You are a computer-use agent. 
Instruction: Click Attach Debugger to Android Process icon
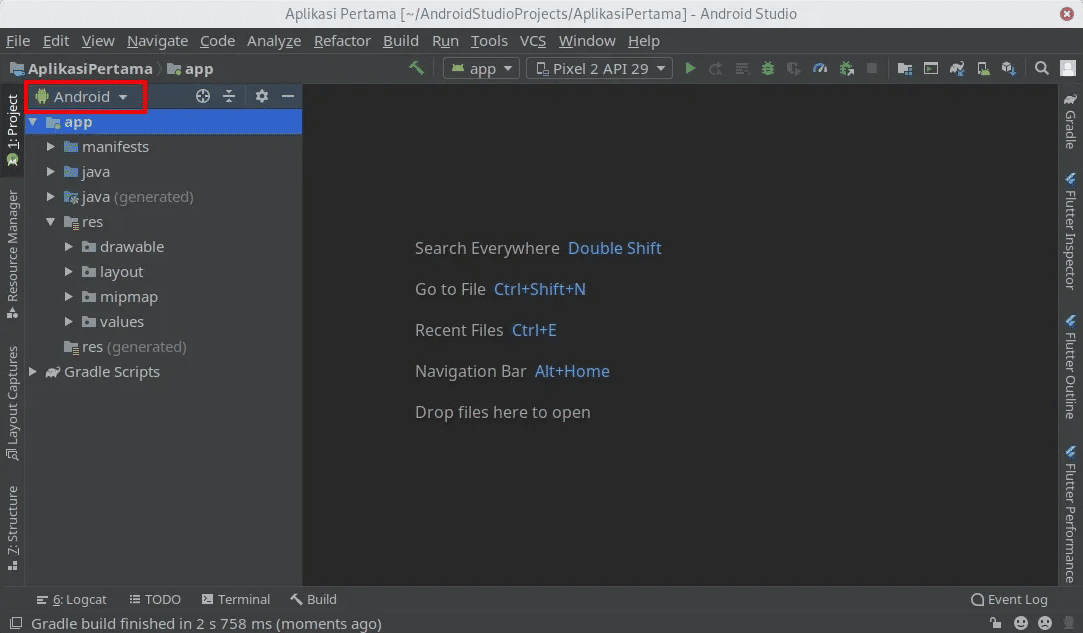pyautogui.click(x=846, y=68)
